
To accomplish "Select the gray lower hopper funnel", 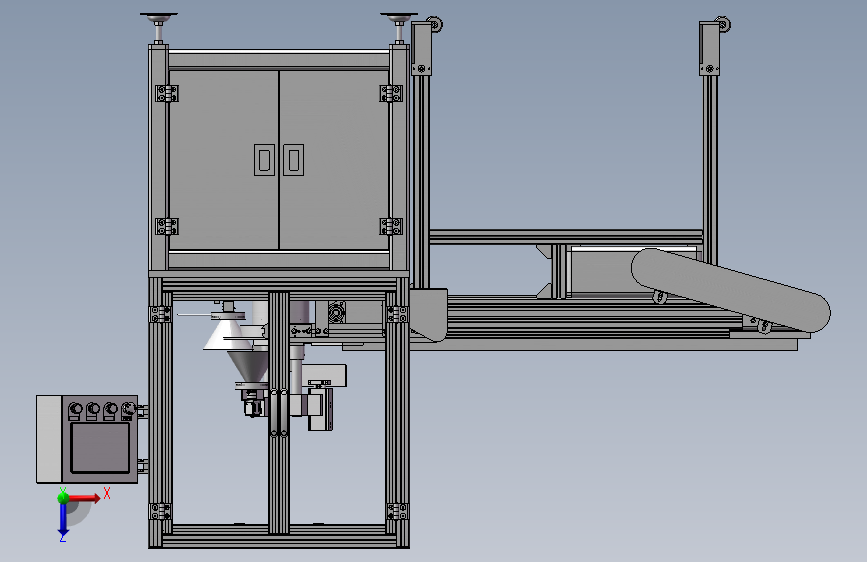I will pyautogui.click(x=249, y=366).
